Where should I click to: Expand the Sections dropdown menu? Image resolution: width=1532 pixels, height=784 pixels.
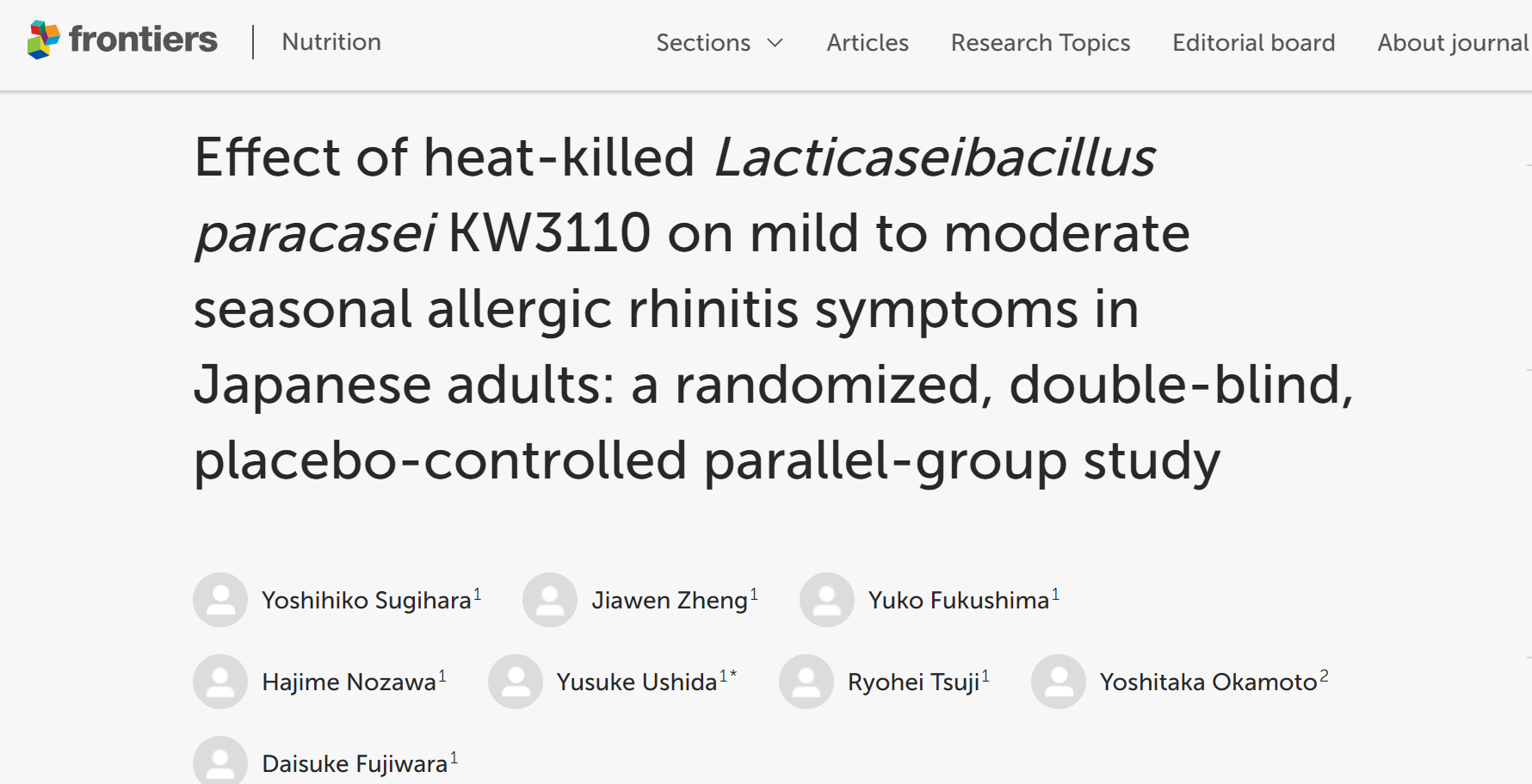click(720, 42)
